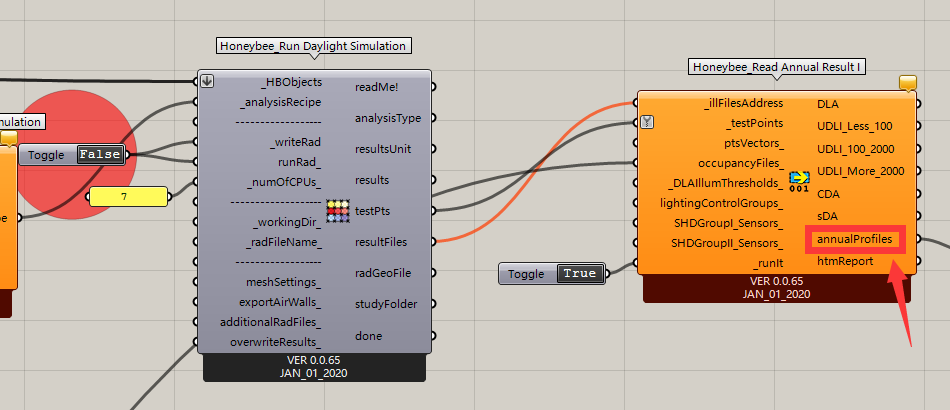
Task: Click the _testPoints input parameter
Action: point(754,124)
